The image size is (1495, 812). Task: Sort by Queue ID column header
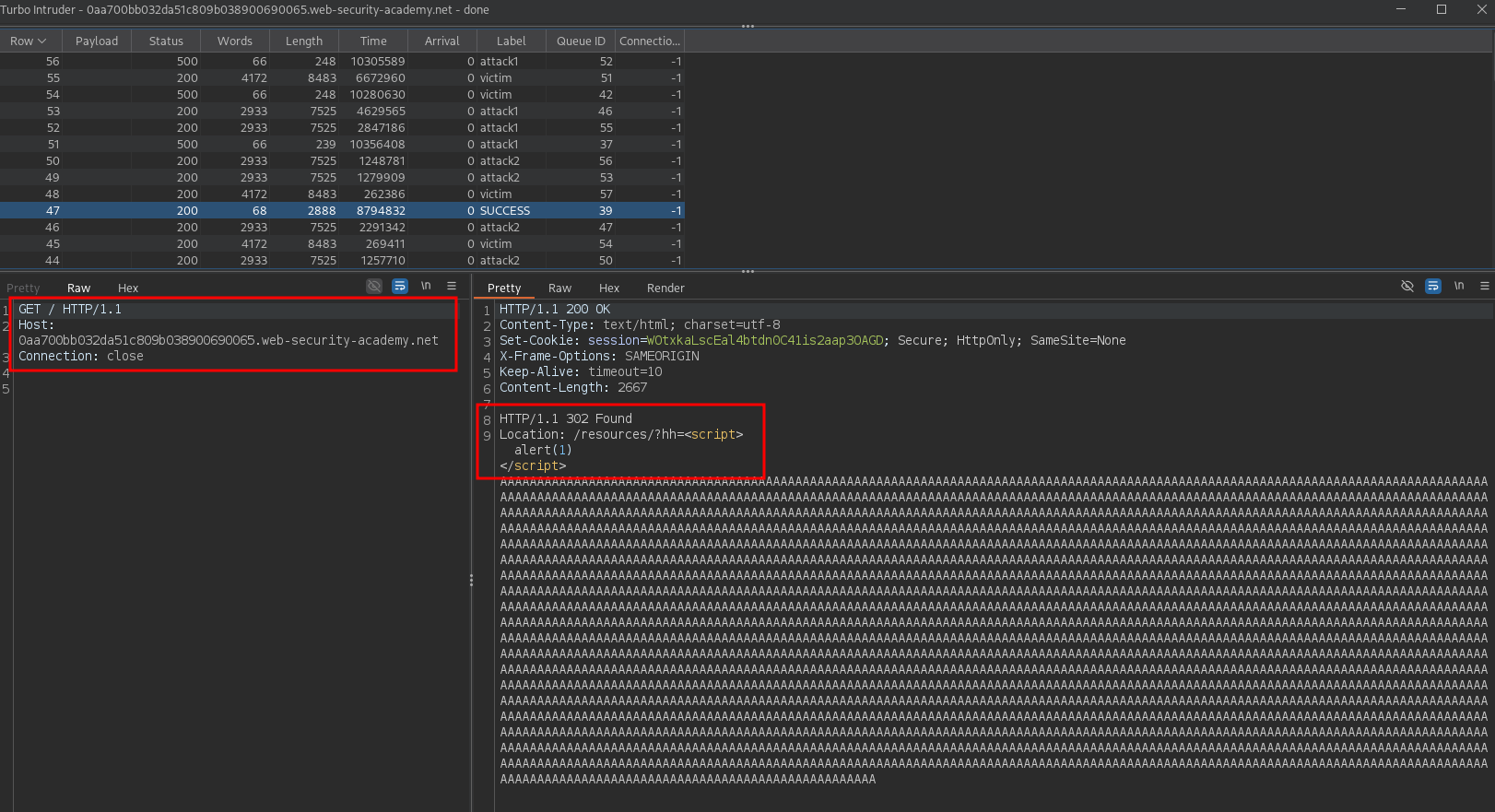581,41
